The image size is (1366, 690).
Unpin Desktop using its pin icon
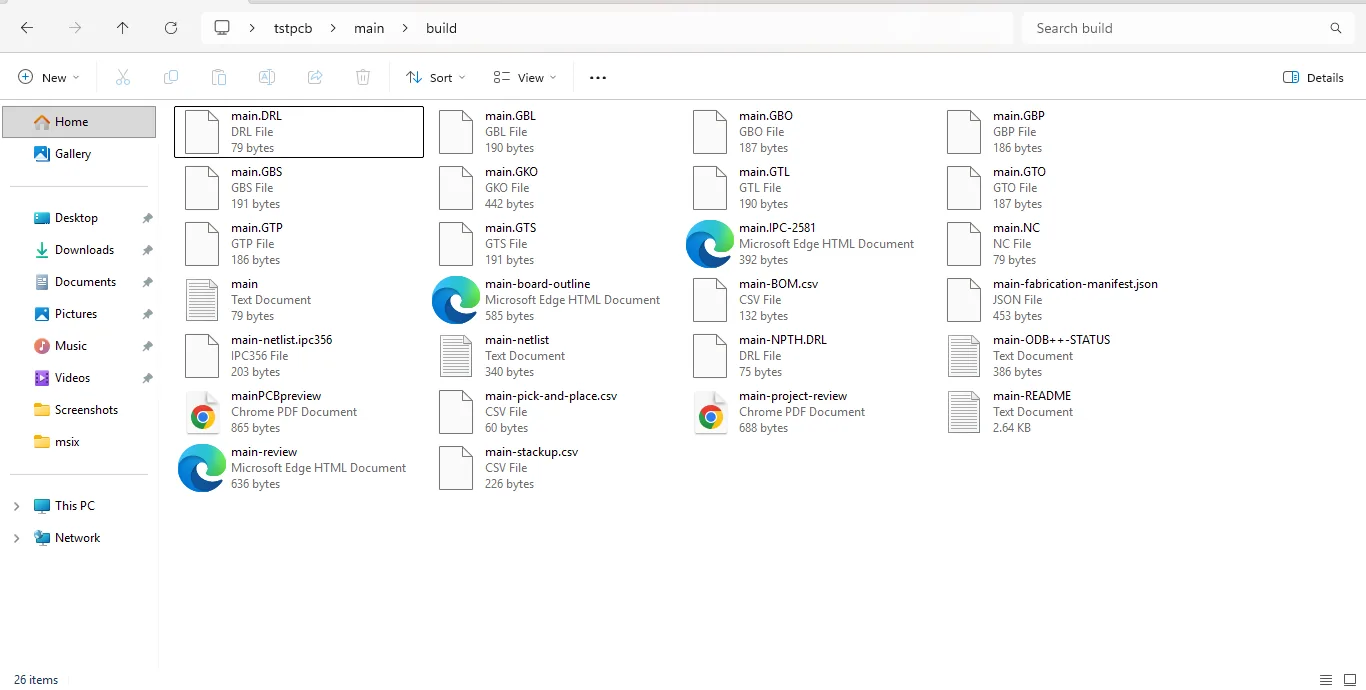click(147, 218)
